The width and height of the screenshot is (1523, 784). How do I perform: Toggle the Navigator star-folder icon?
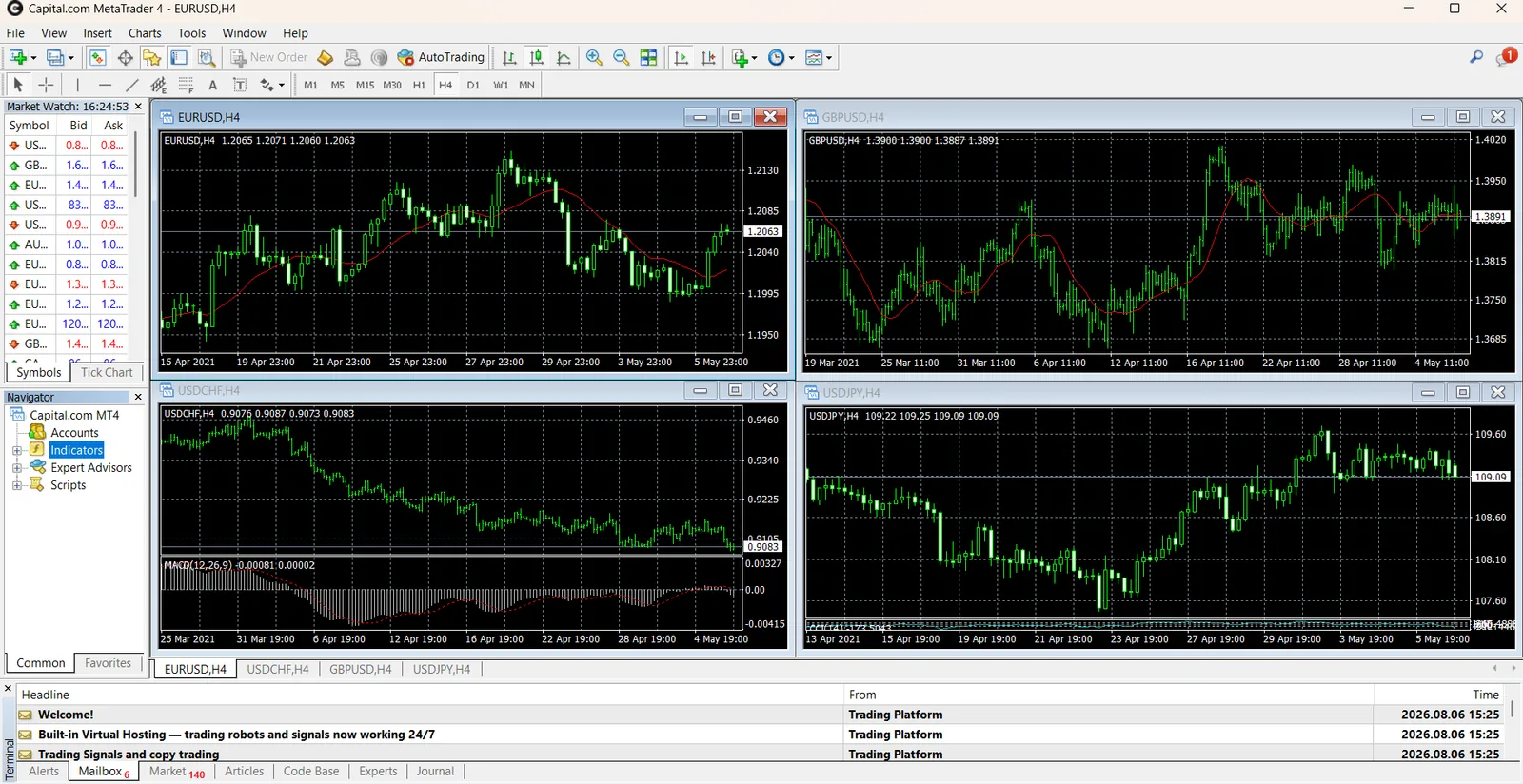(x=151, y=58)
